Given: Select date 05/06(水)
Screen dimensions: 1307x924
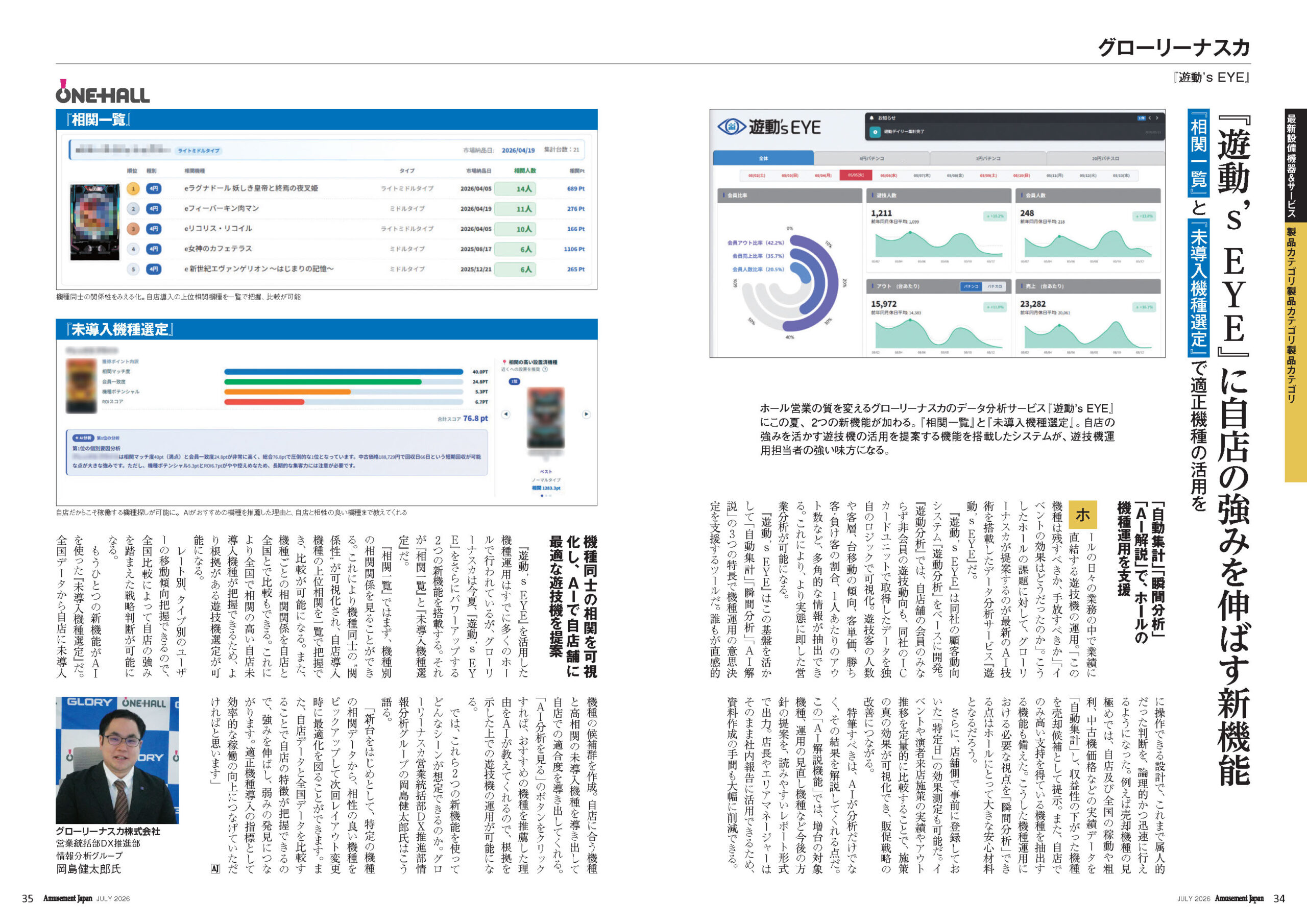Looking at the screenshot, I should pos(888,175).
